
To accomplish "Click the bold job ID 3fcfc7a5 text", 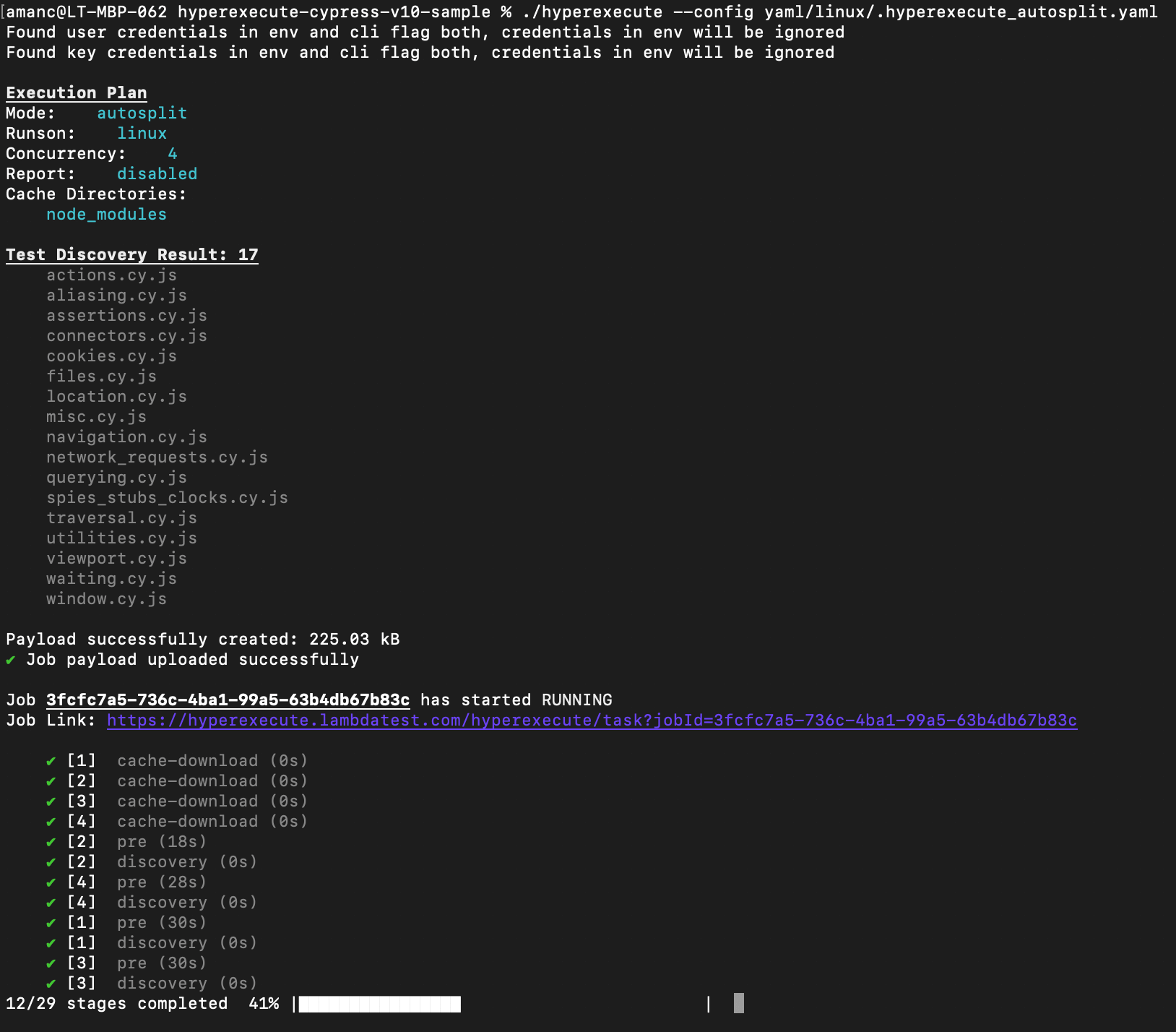I will point(228,700).
